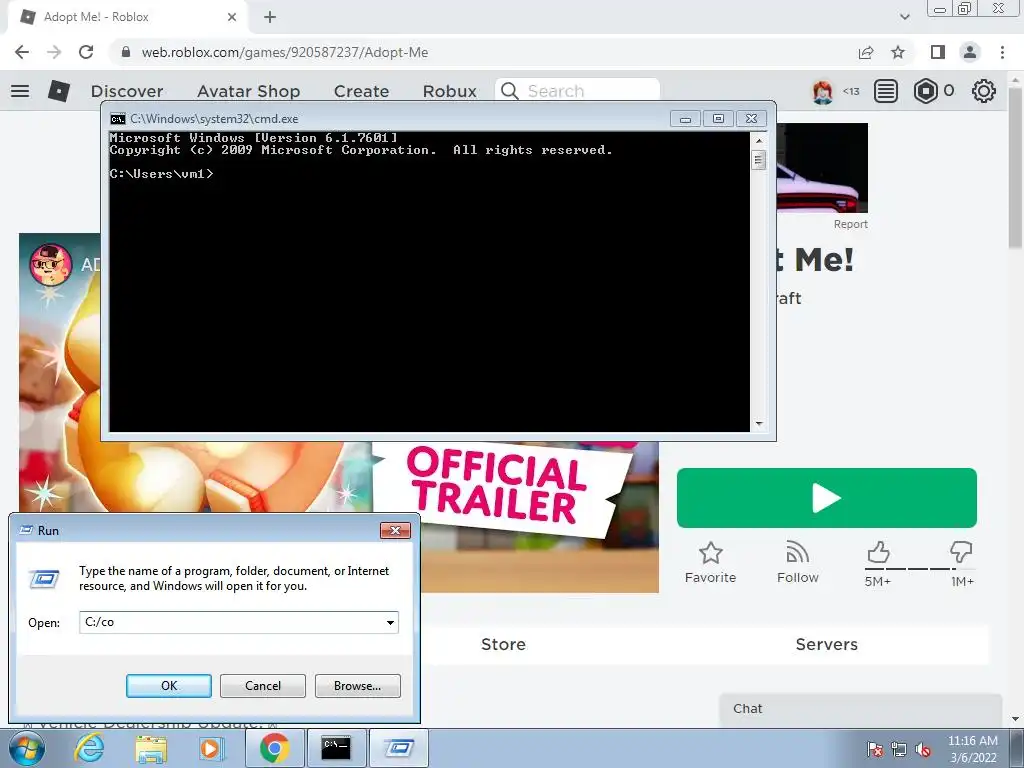Open the Avatar Shop menu item
Viewport: 1024px width, 768px height.
coord(248,91)
